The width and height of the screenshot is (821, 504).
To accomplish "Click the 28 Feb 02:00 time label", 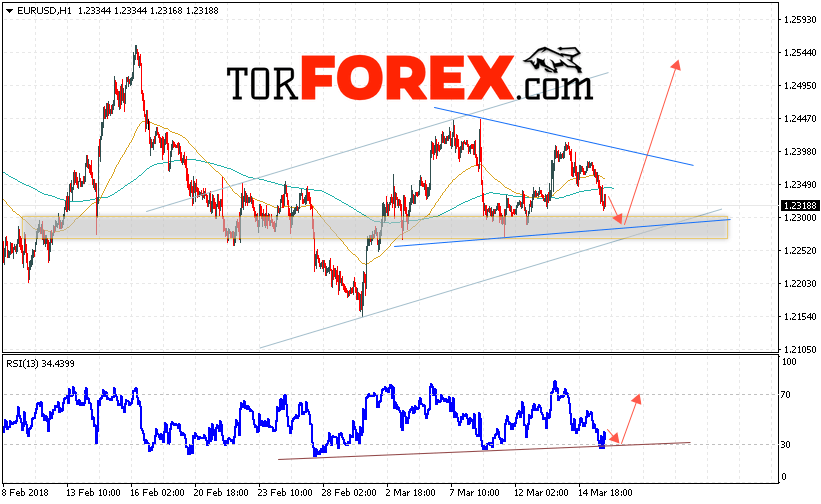I will [x=349, y=493].
